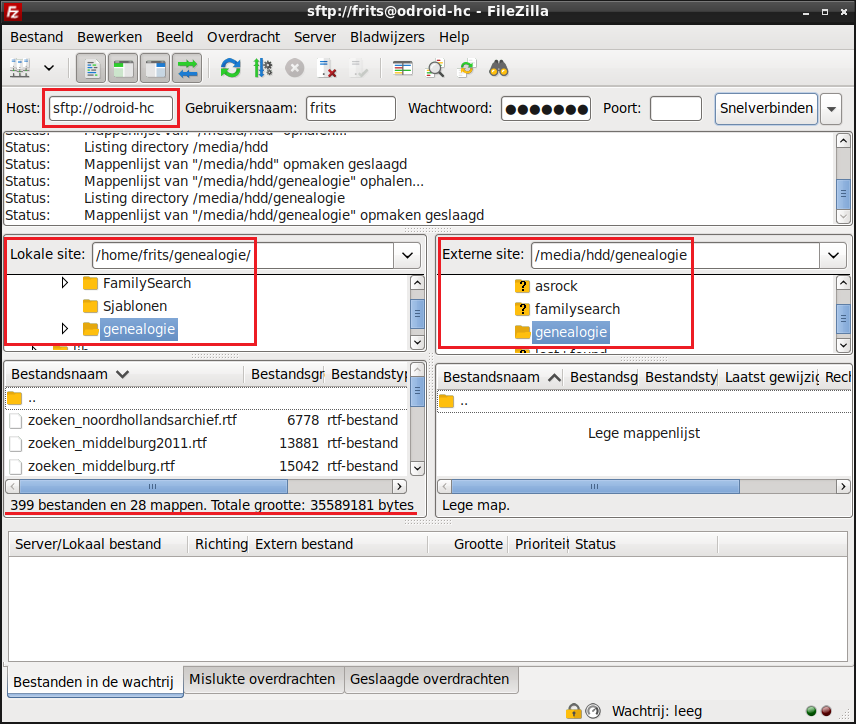Click the Wachtwoord password field

(x=546, y=108)
